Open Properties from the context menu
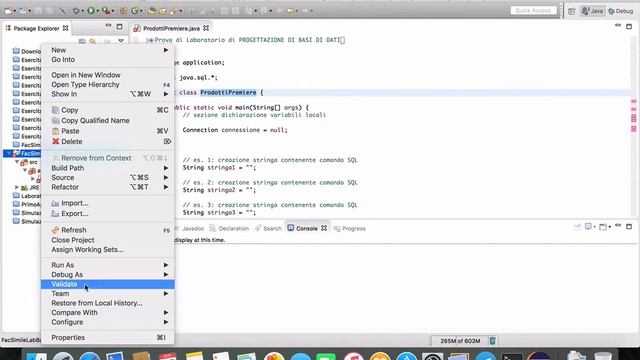640x360 pixels. click(108, 338)
